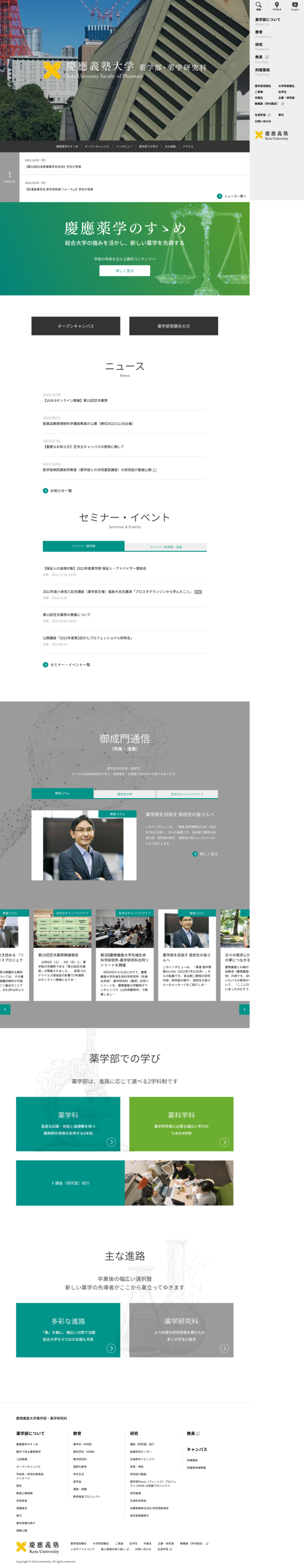Select オープンキャンパス in hero nav bar

(x=97, y=147)
